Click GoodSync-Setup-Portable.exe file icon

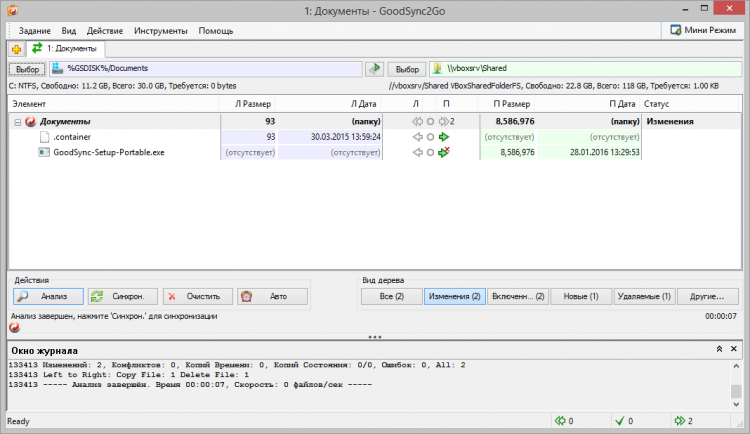[44, 152]
